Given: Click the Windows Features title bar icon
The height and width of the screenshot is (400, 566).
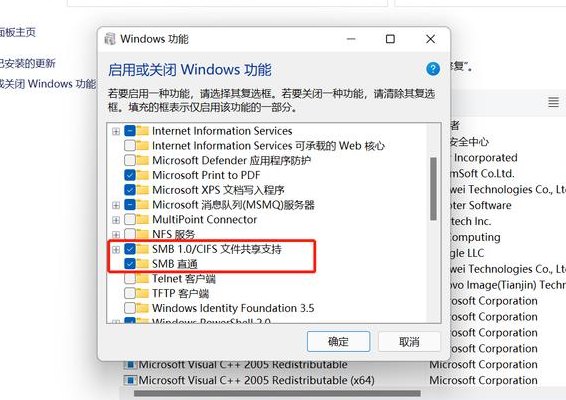Looking at the screenshot, I should (x=110, y=39).
